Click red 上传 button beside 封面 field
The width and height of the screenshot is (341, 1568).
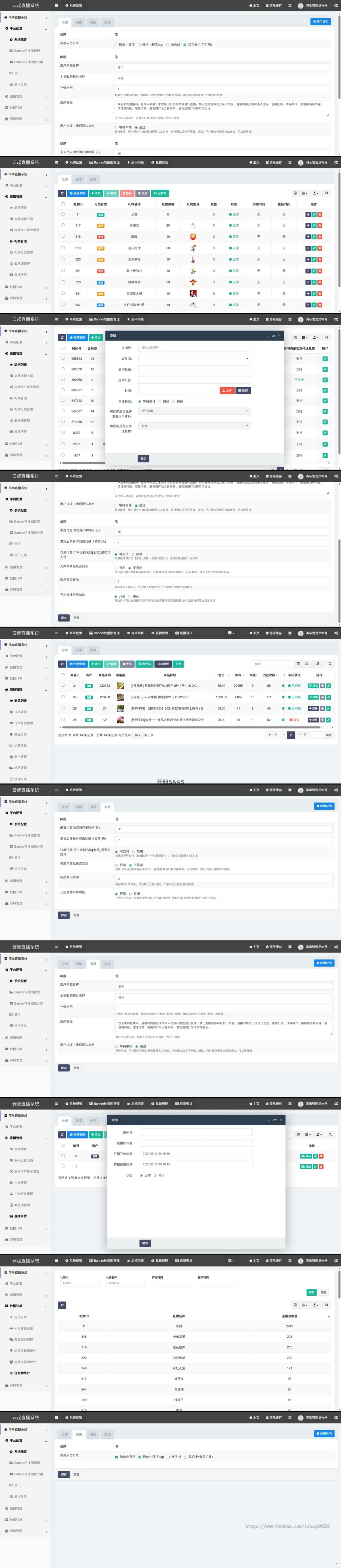227,390
